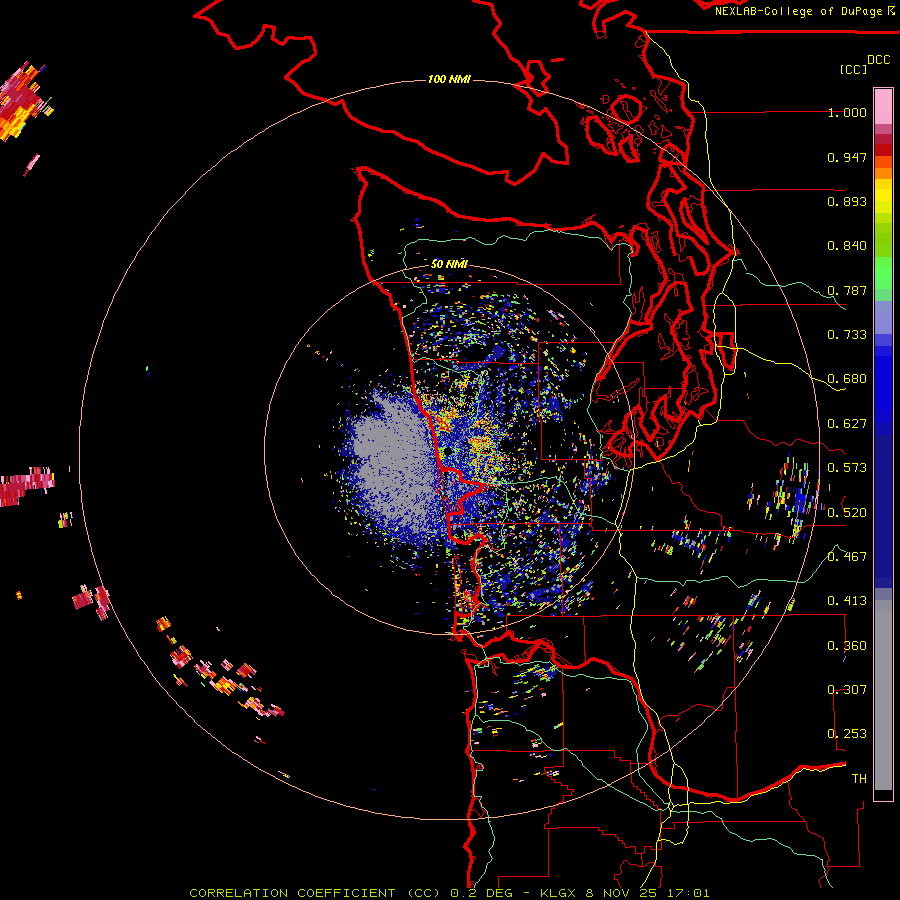The height and width of the screenshot is (900, 900).
Task: Click the 0.680 value on the color scale
Action: pos(847,379)
